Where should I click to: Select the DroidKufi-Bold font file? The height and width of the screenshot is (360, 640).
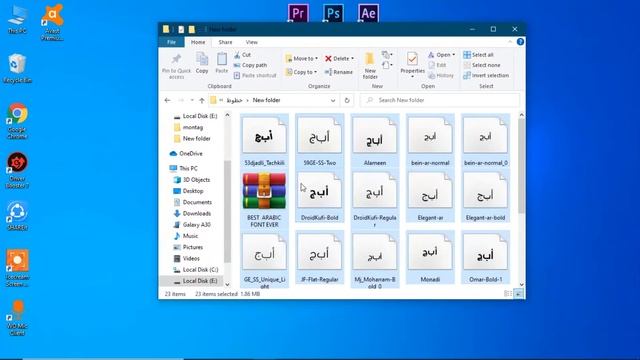pos(320,197)
